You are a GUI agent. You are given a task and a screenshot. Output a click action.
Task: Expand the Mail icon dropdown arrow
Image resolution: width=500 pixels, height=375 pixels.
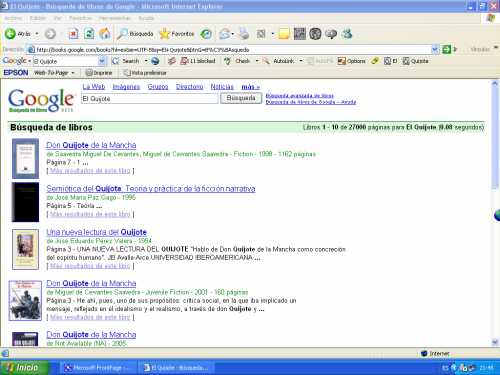click(x=233, y=34)
